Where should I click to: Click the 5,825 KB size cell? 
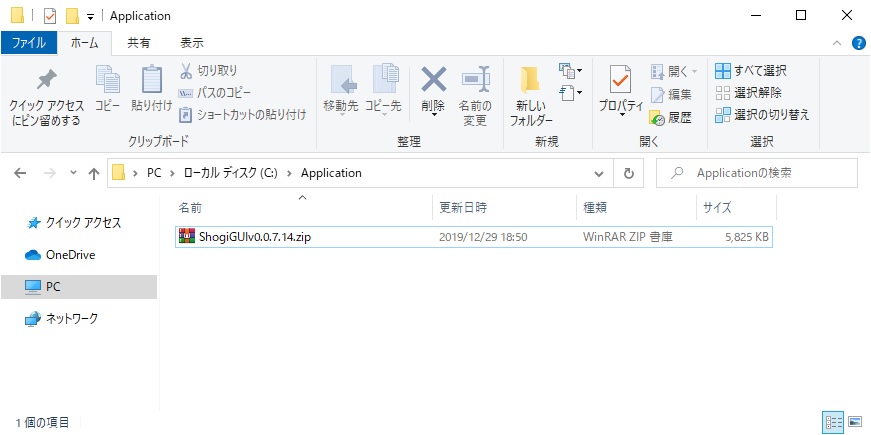747,237
